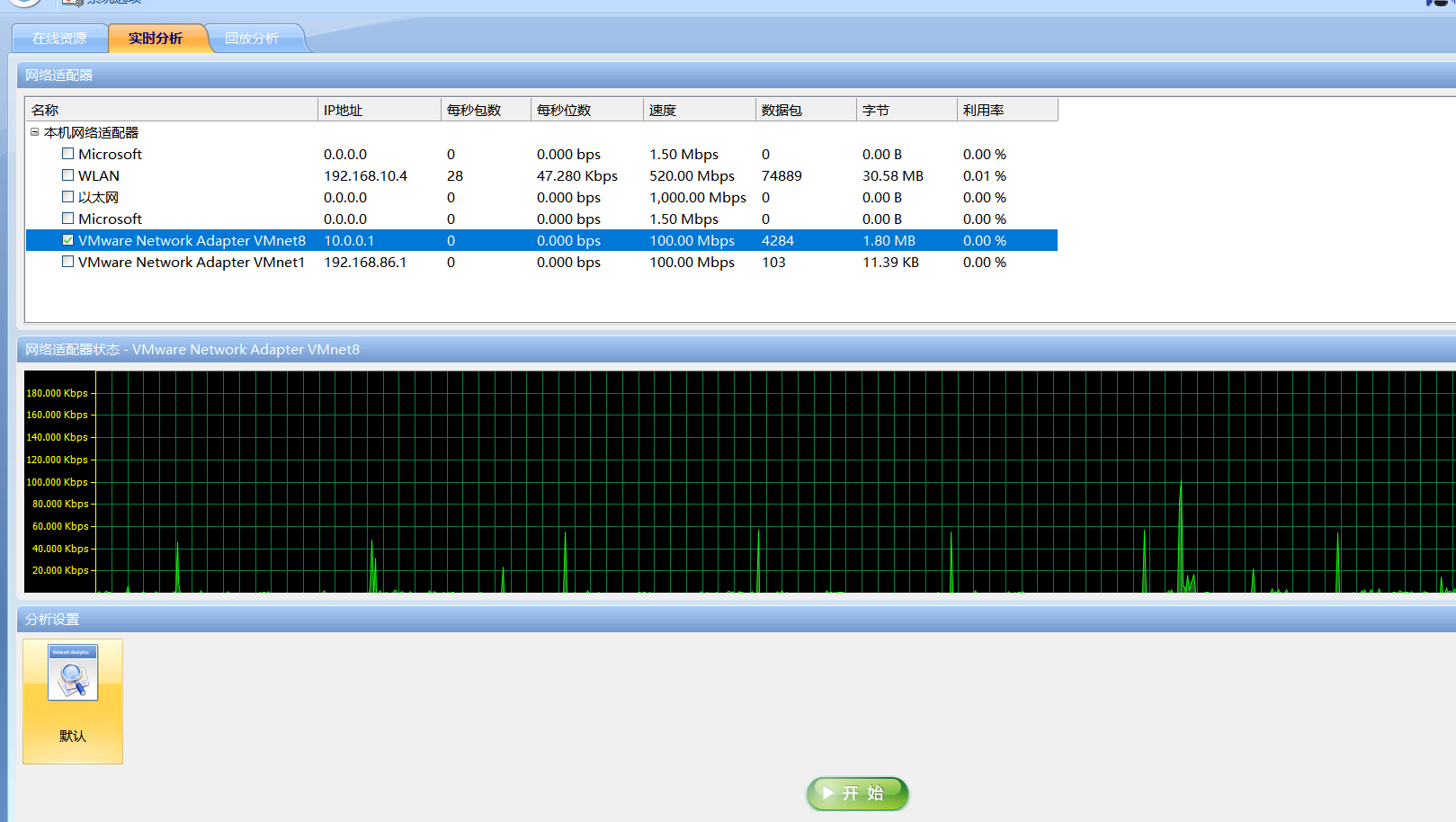
Task: Check the Microsoft adapter below 以太网
Action: (x=67, y=219)
